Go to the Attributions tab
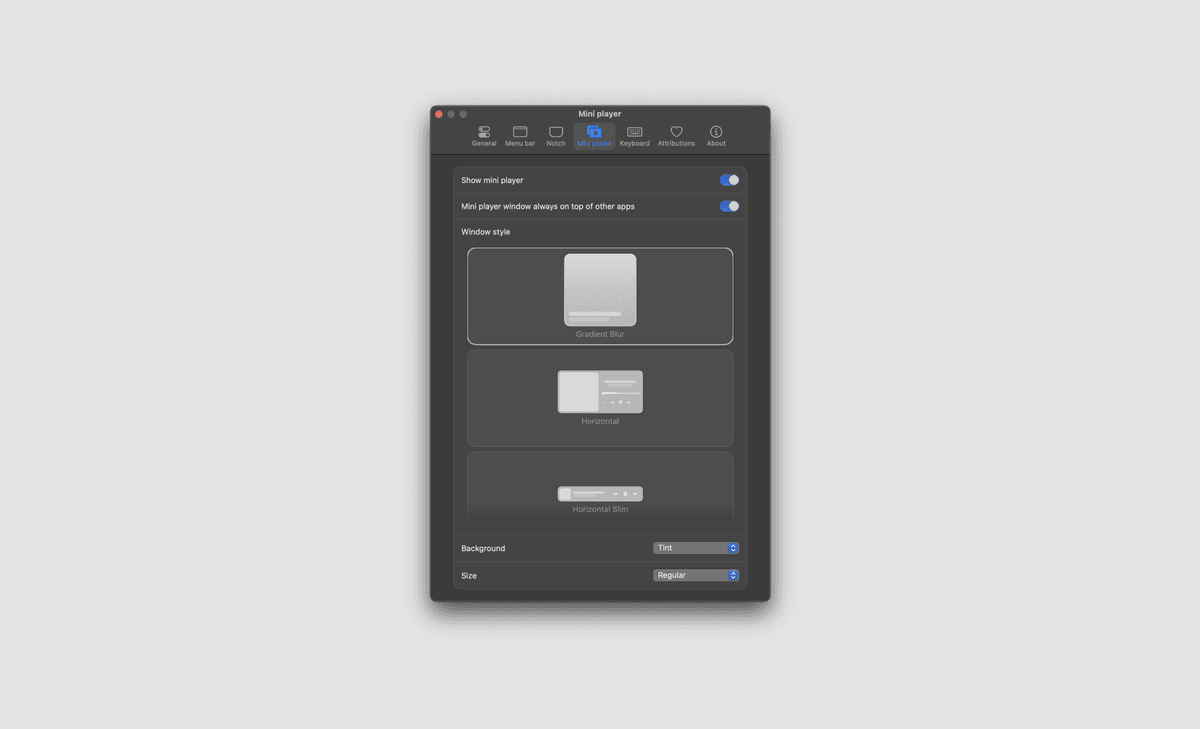1200x729 pixels. 676,137
